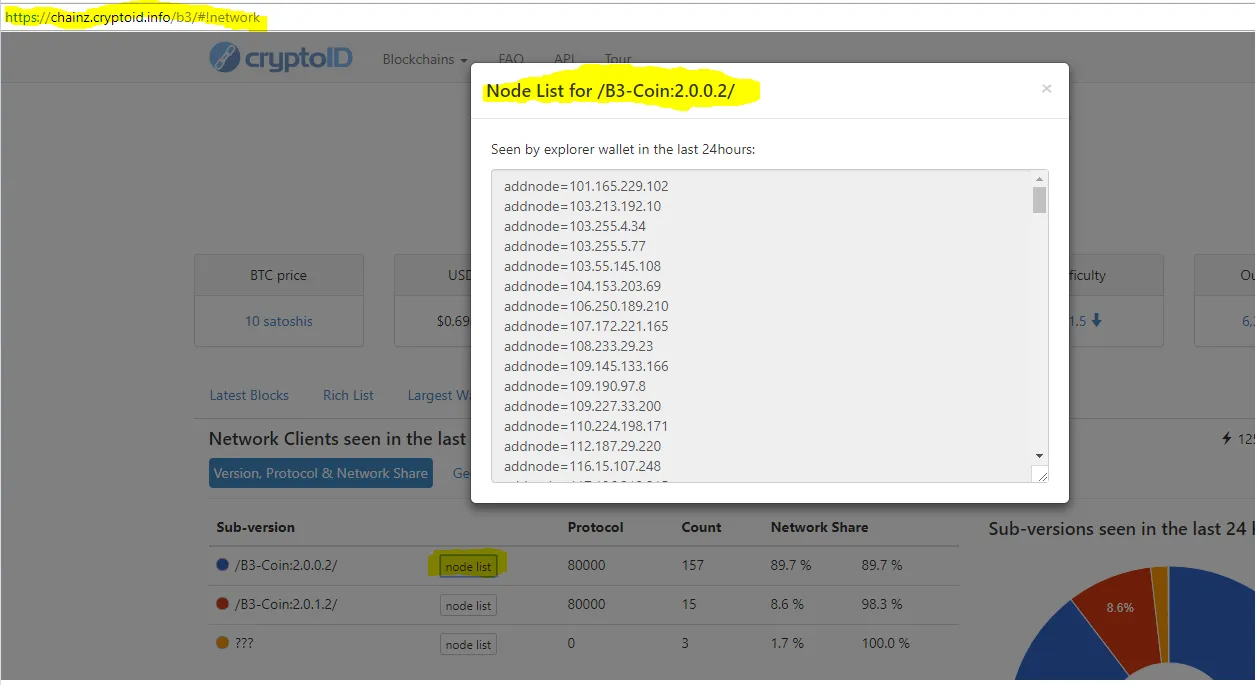Click the addnode=106.250.189.210 line
This screenshot has height=685, width=1257.
click(x=586, y=306)
